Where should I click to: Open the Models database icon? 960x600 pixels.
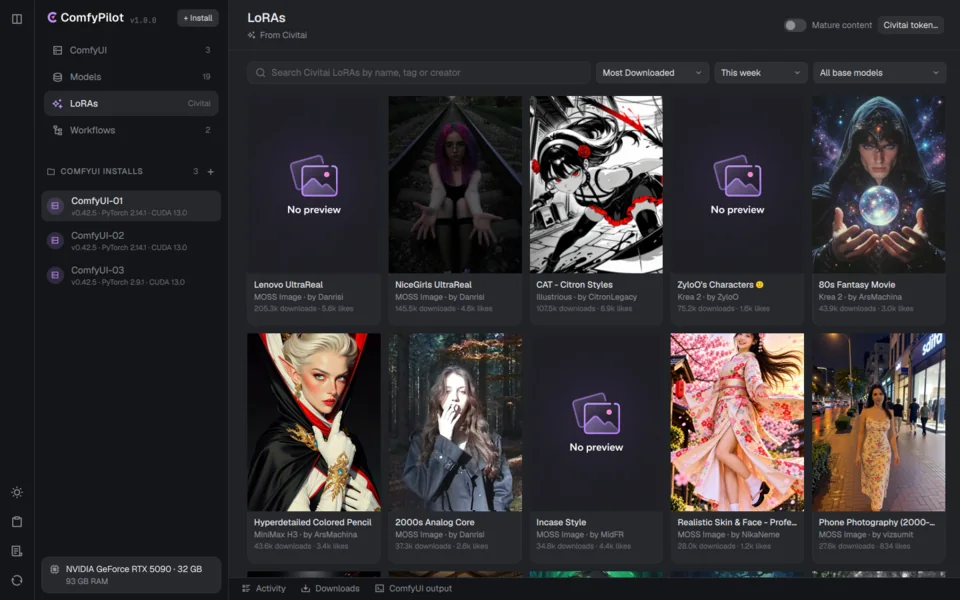(x=58, y=77)
